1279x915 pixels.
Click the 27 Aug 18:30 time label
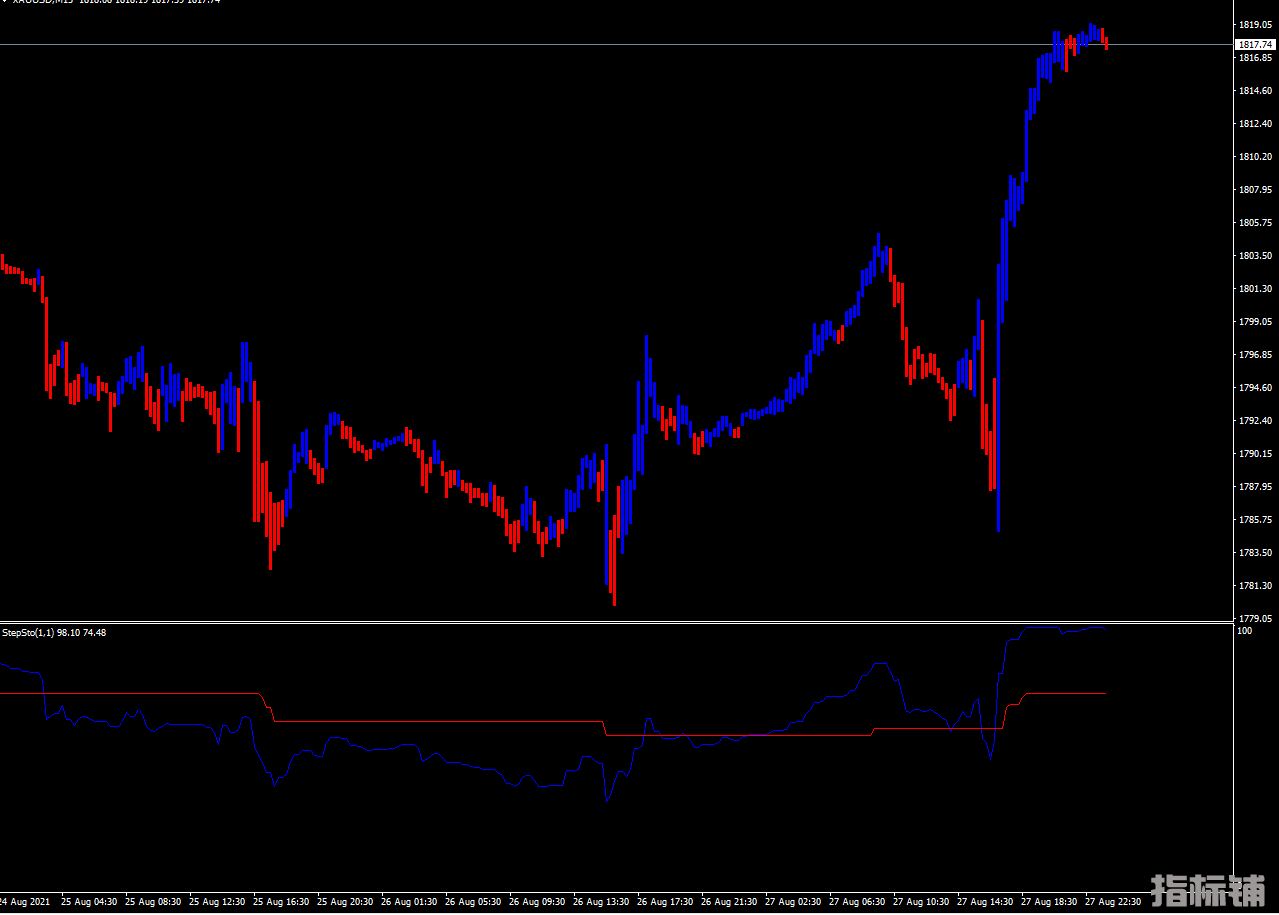pos(1049,902)
